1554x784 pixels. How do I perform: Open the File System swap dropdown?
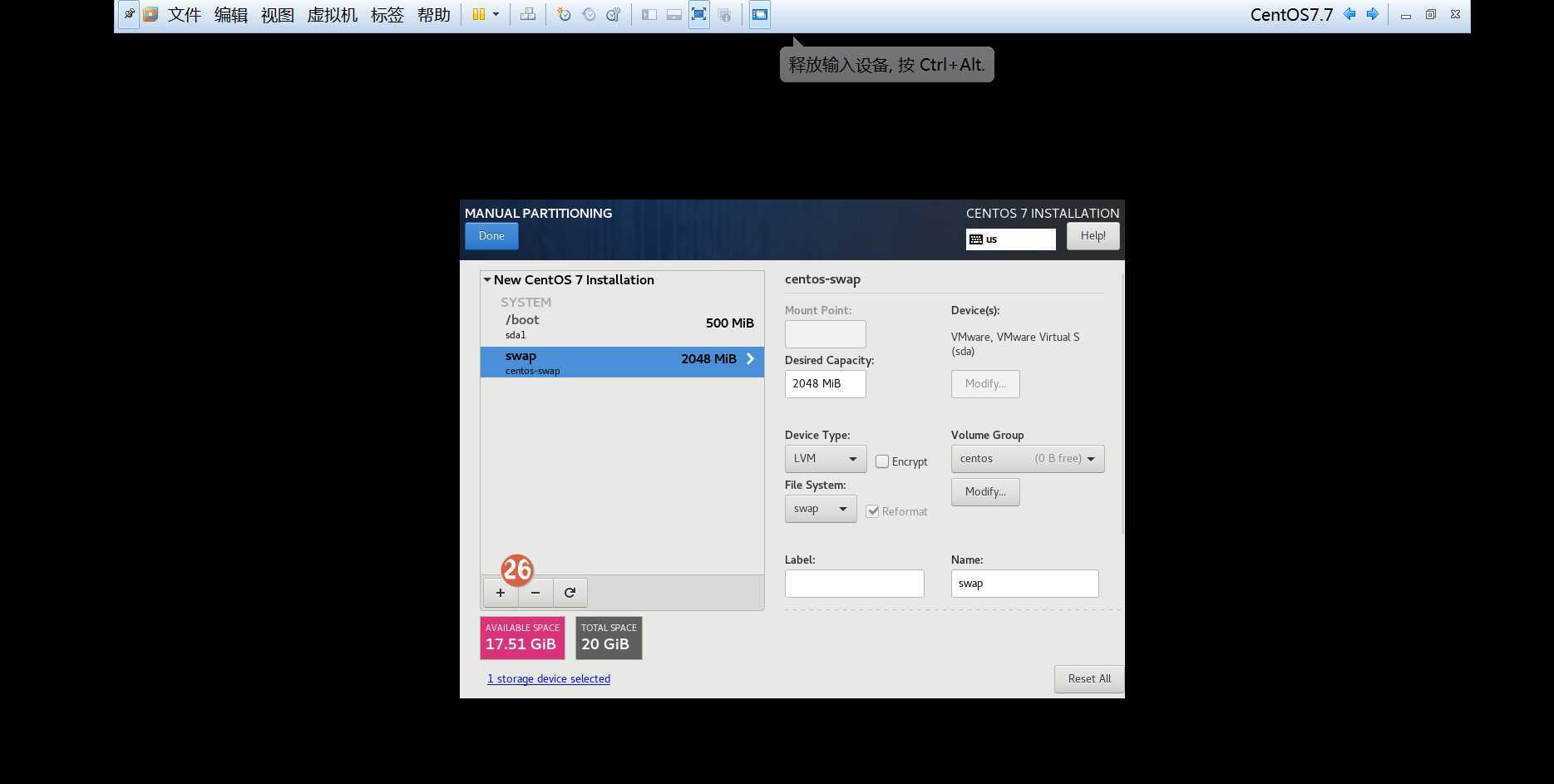[x=820, y=509]
